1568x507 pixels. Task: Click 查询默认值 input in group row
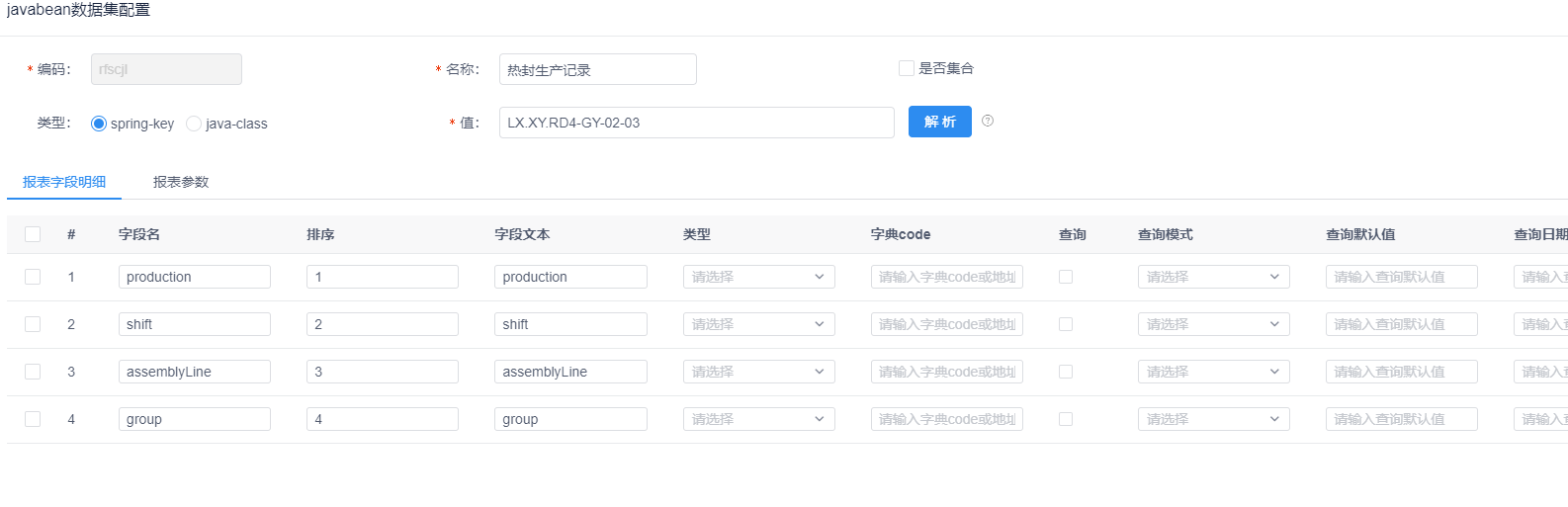click(1402, 419)
